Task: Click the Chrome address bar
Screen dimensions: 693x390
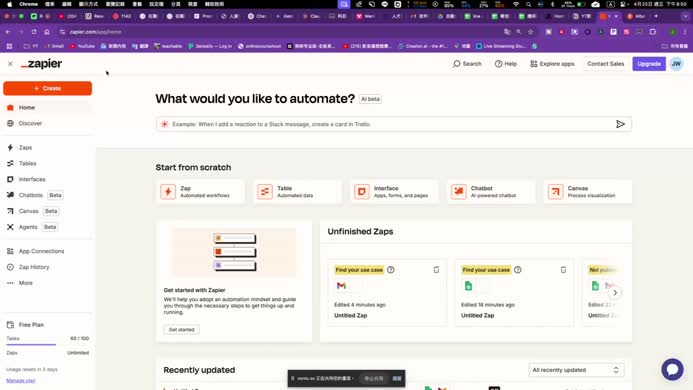Action: click(283, 32)
